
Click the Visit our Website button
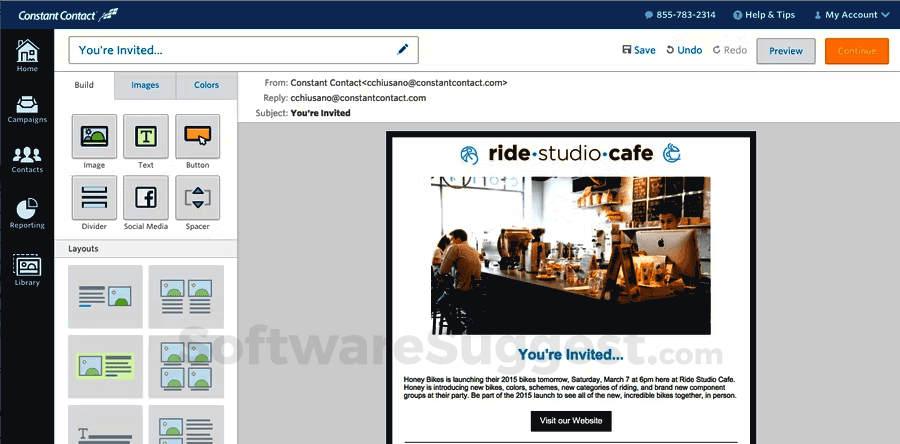[571, 421]
